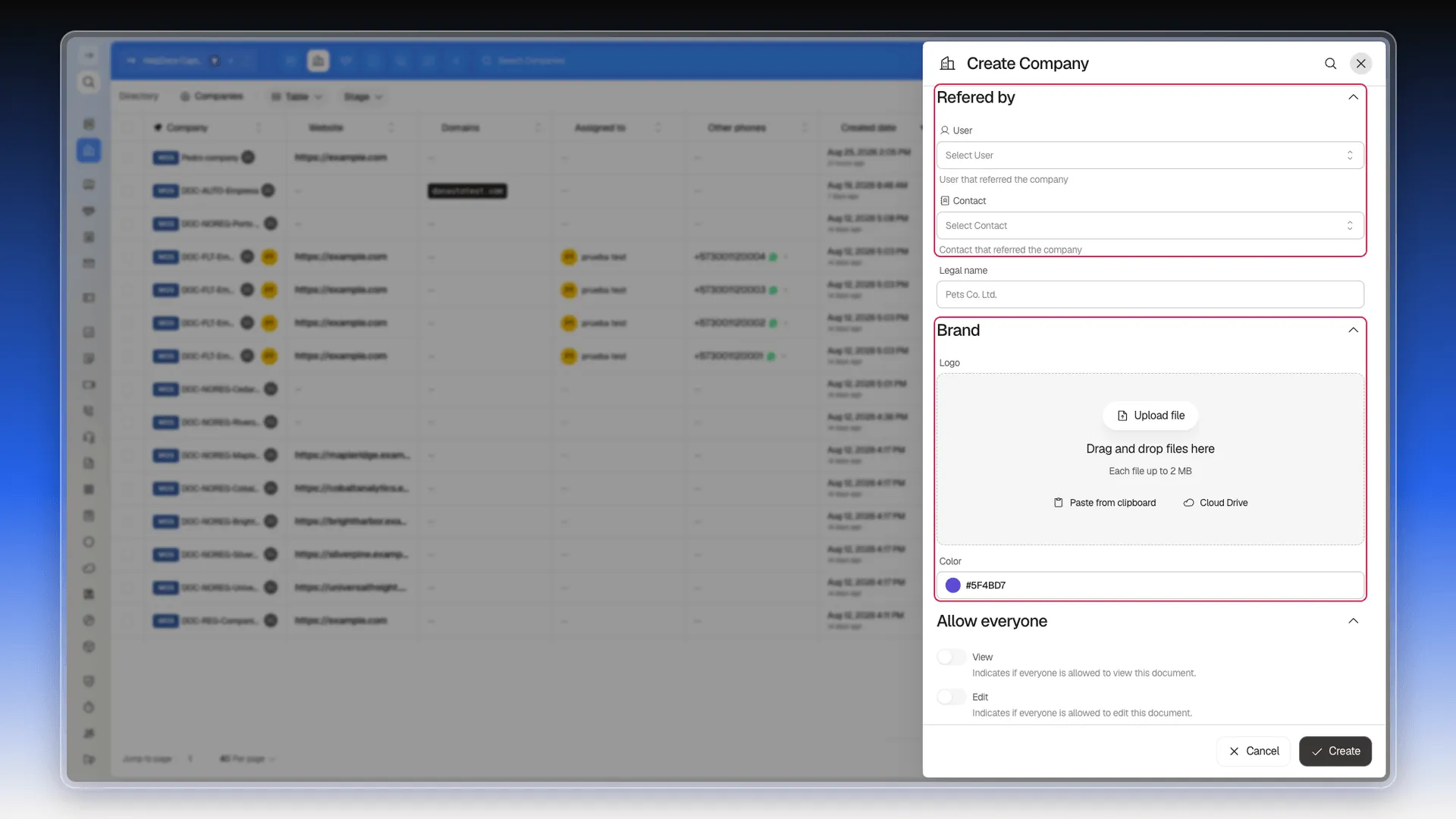Enable the Edit toggle

point(951,697)
